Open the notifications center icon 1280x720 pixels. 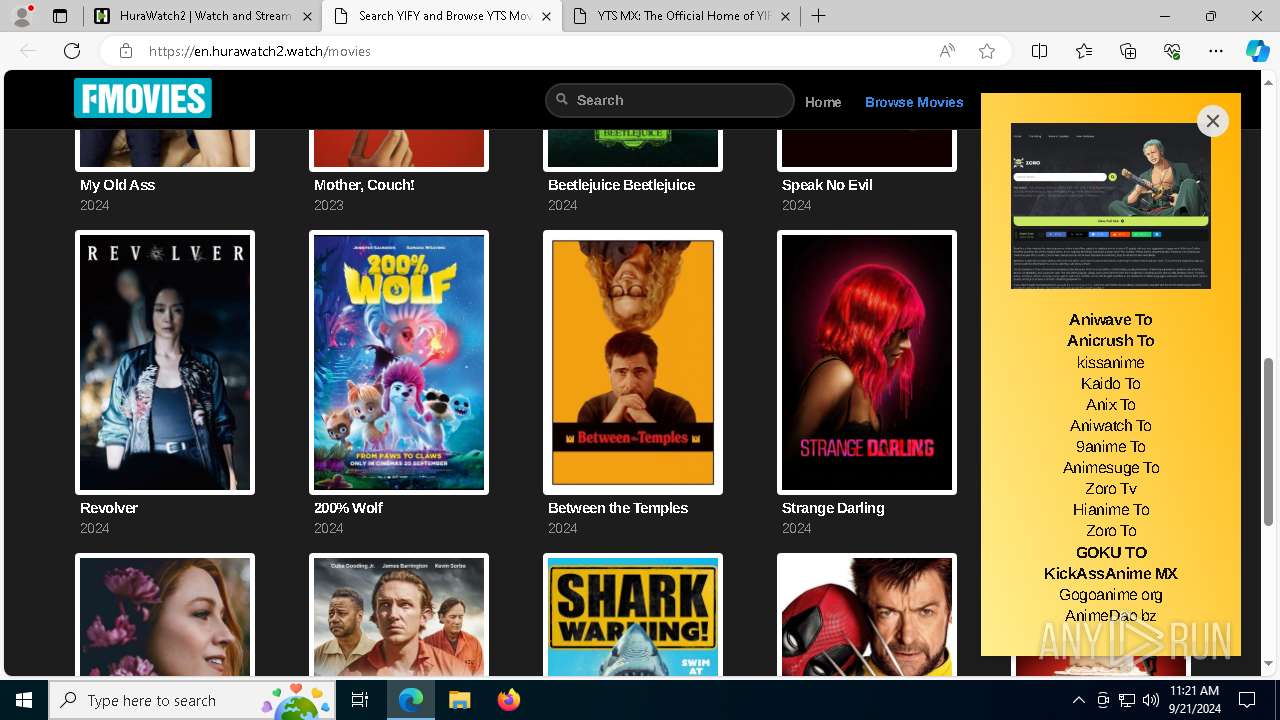pyautogui.click(x=1247, y=700)
